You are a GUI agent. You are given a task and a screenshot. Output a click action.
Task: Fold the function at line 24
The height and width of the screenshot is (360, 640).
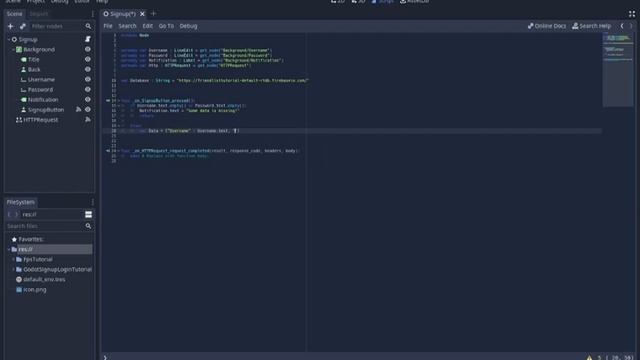coord(119,151)
